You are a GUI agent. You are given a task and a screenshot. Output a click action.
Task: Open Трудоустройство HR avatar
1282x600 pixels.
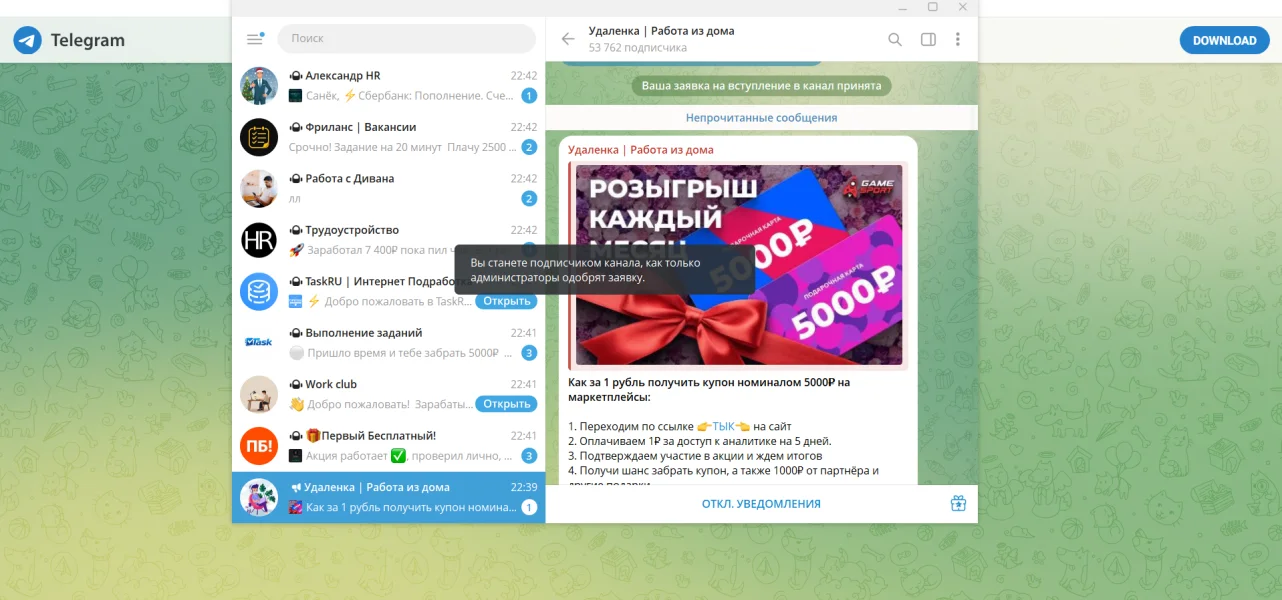coord(259,240)
